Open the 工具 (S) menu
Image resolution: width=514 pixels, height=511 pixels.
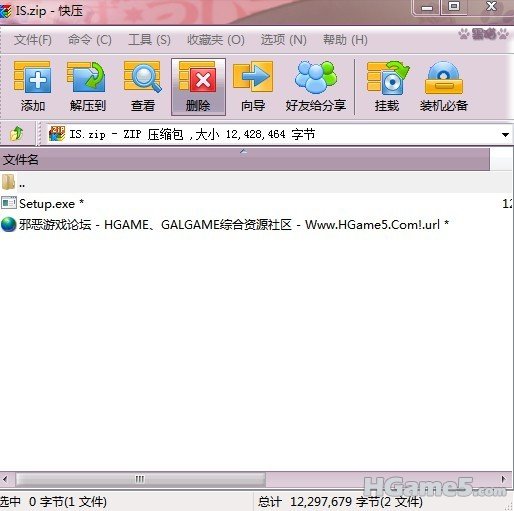click(x=149, y=40)
